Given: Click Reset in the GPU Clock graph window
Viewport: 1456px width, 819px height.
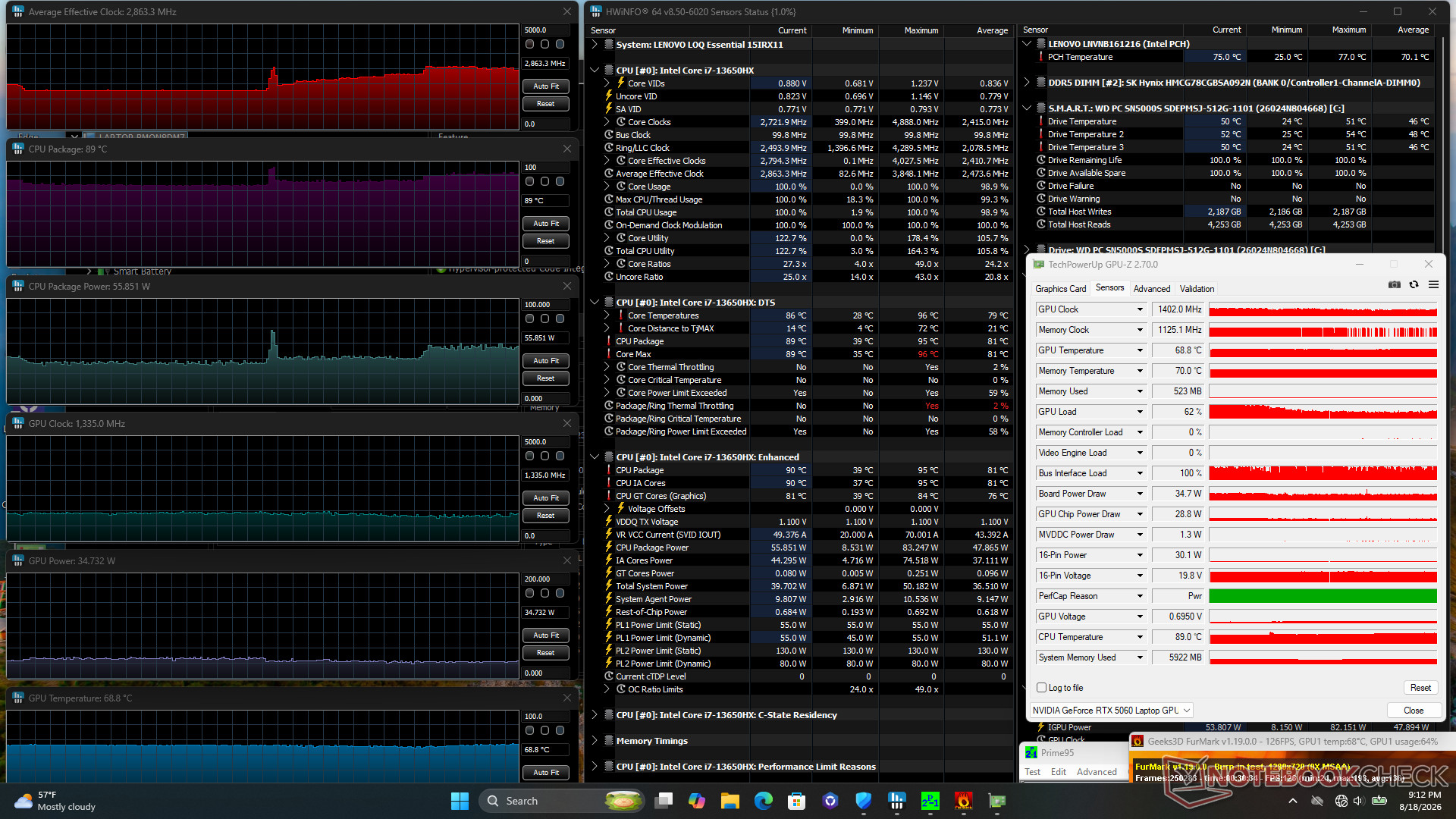Looking at the screenshot, I should [x=546, y=516].
